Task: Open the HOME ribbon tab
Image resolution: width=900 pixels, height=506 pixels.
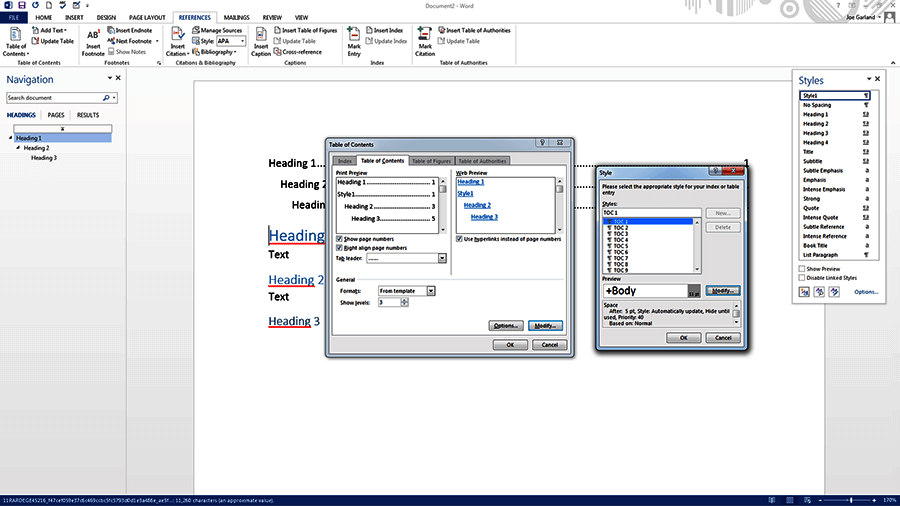Action: (44, 18)
